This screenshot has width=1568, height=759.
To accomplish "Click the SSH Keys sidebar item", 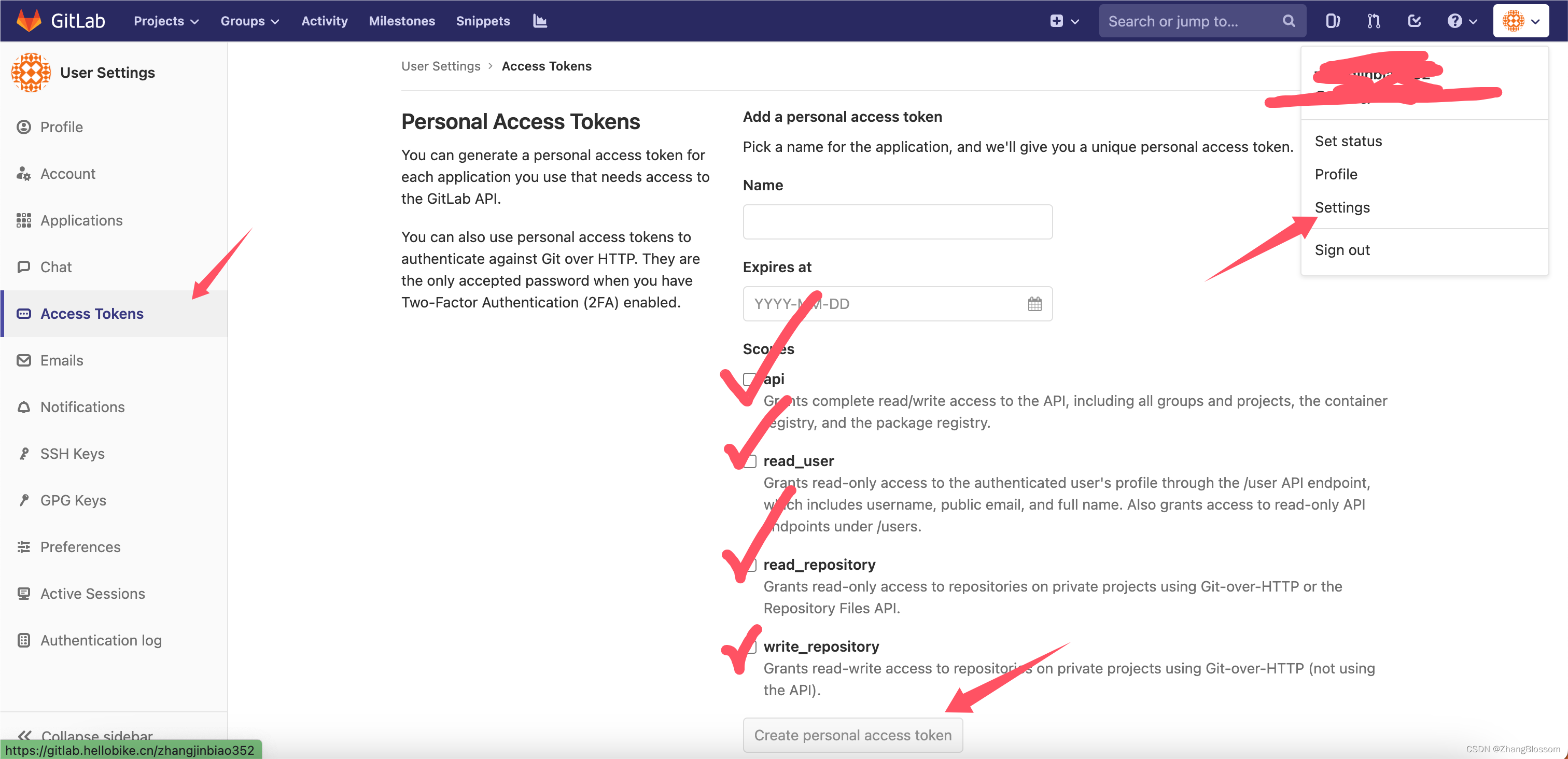I will [x=72, y=454].
